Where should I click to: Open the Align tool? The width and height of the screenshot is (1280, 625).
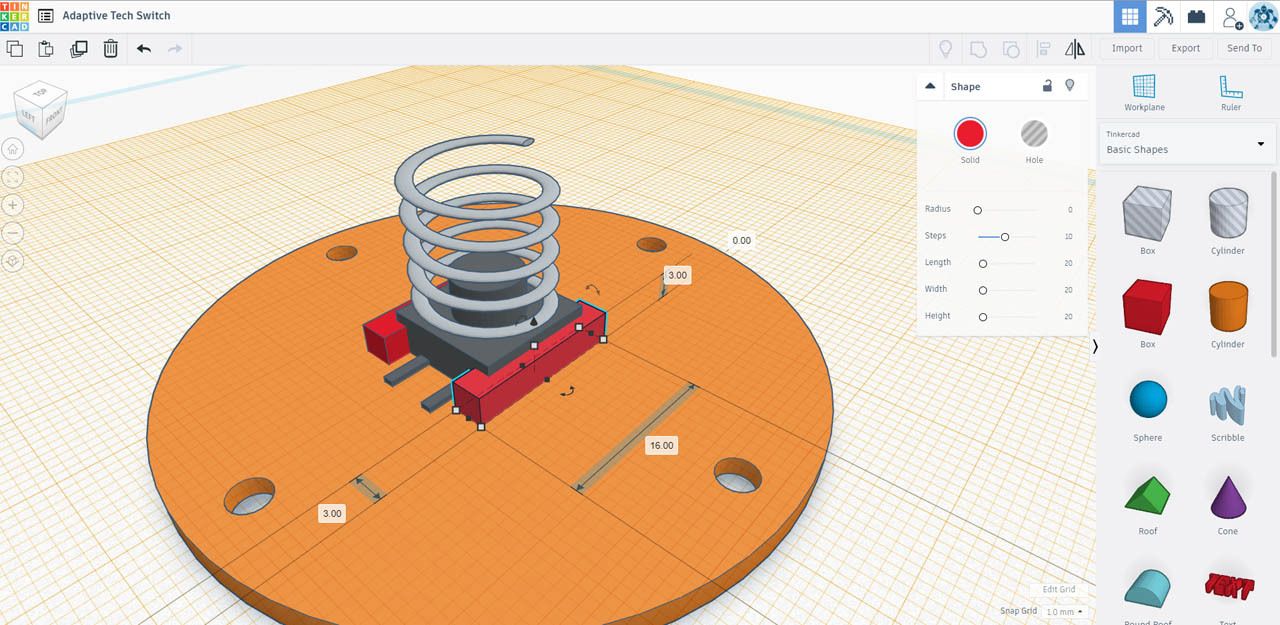pyautogui.click(x=1043, y=48)
